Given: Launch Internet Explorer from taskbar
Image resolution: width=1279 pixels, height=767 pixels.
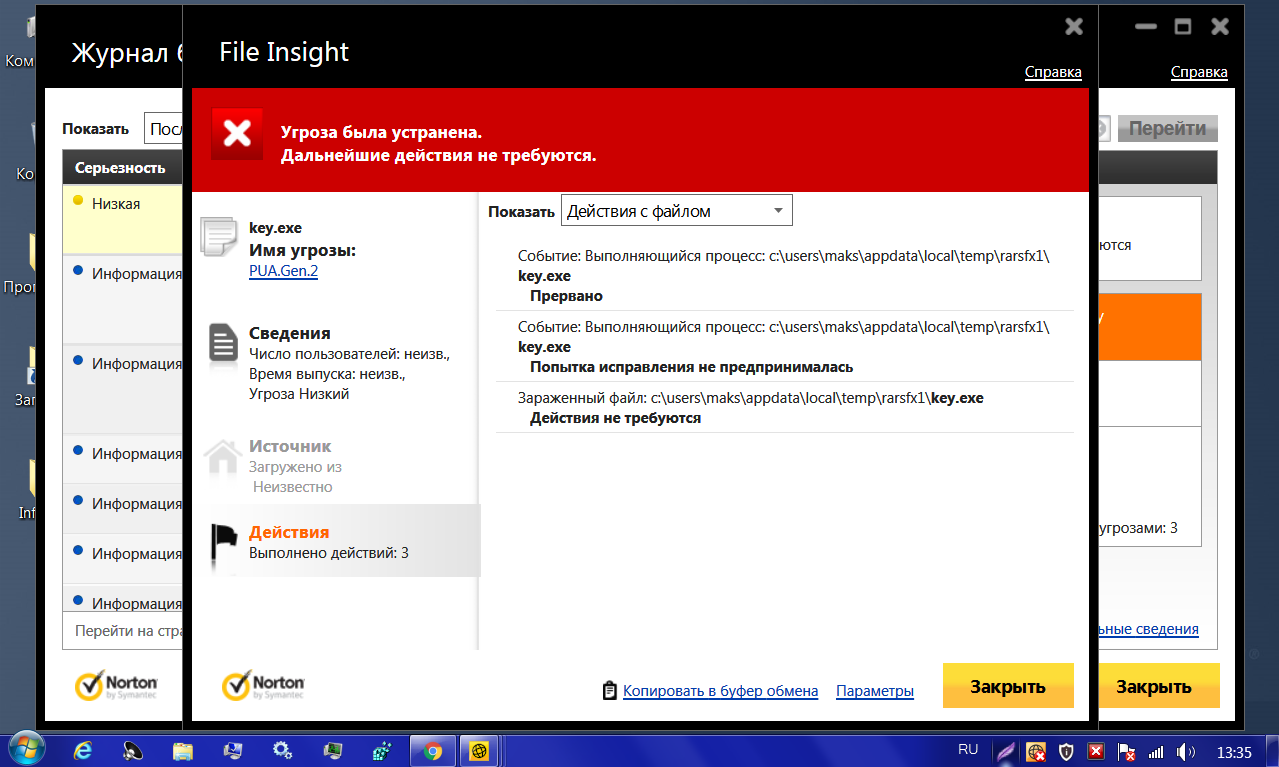Looking at the screenshot, I should click(83, 750).
